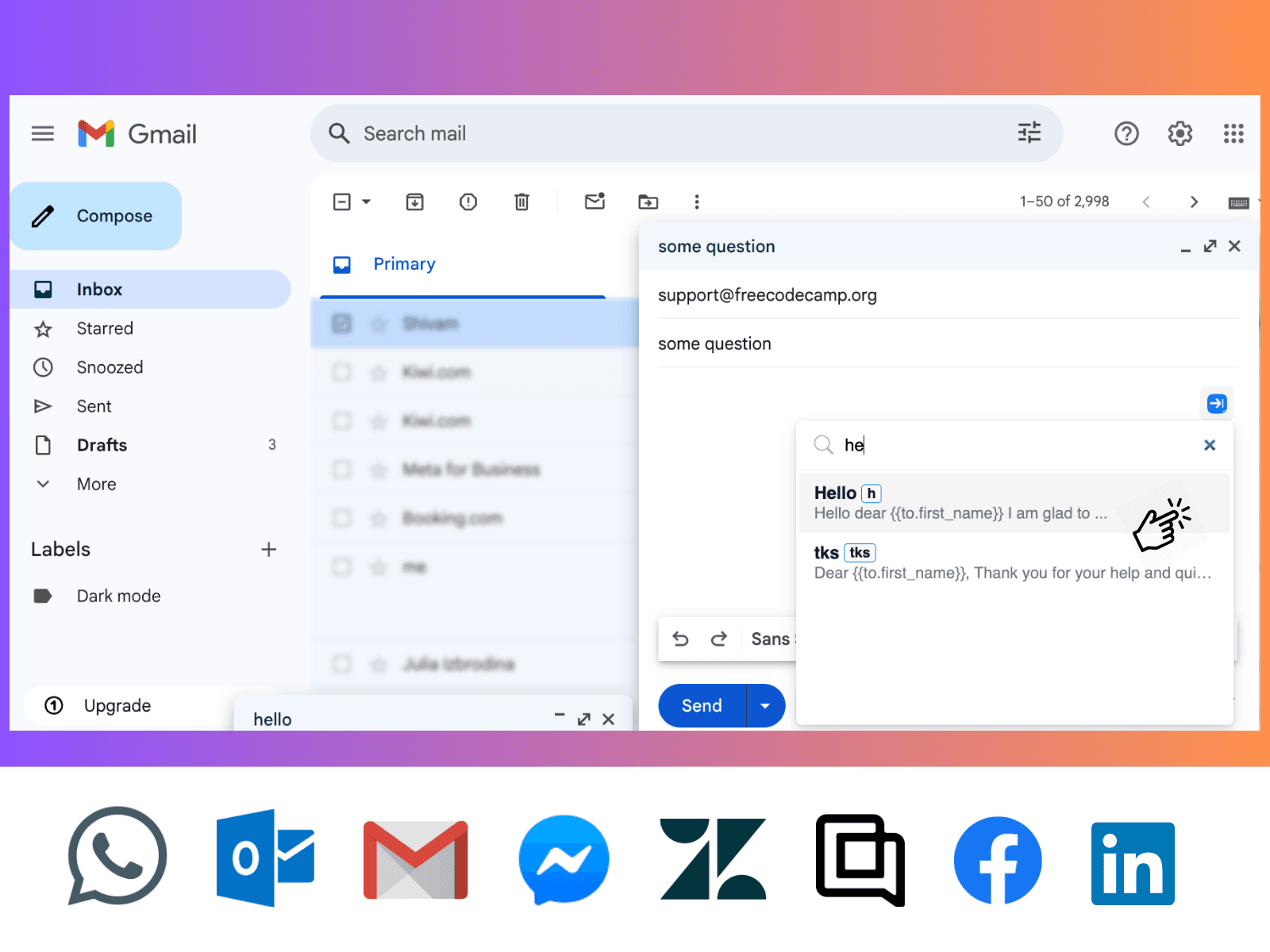Select the Hello template

click(1014, 503)
